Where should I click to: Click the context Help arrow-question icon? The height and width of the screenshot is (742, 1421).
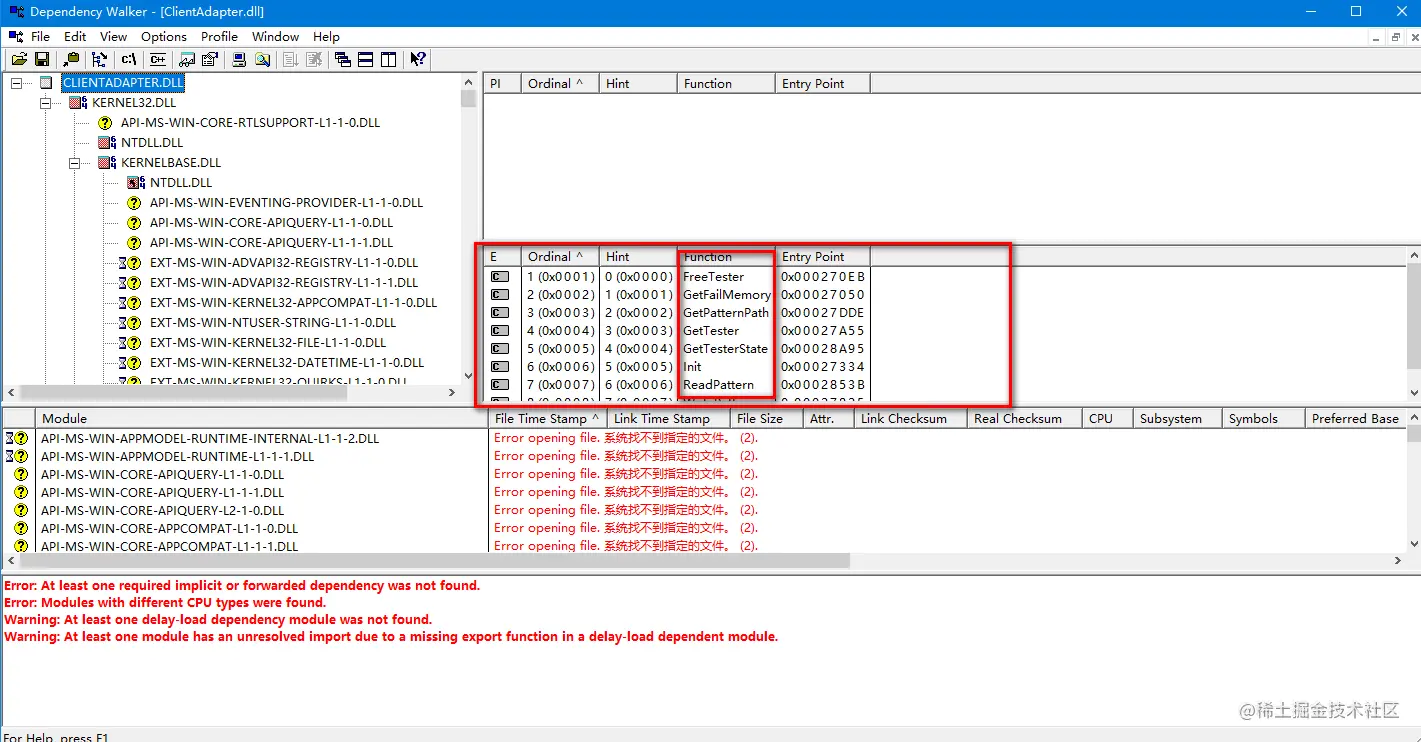(x=418, y=60)
